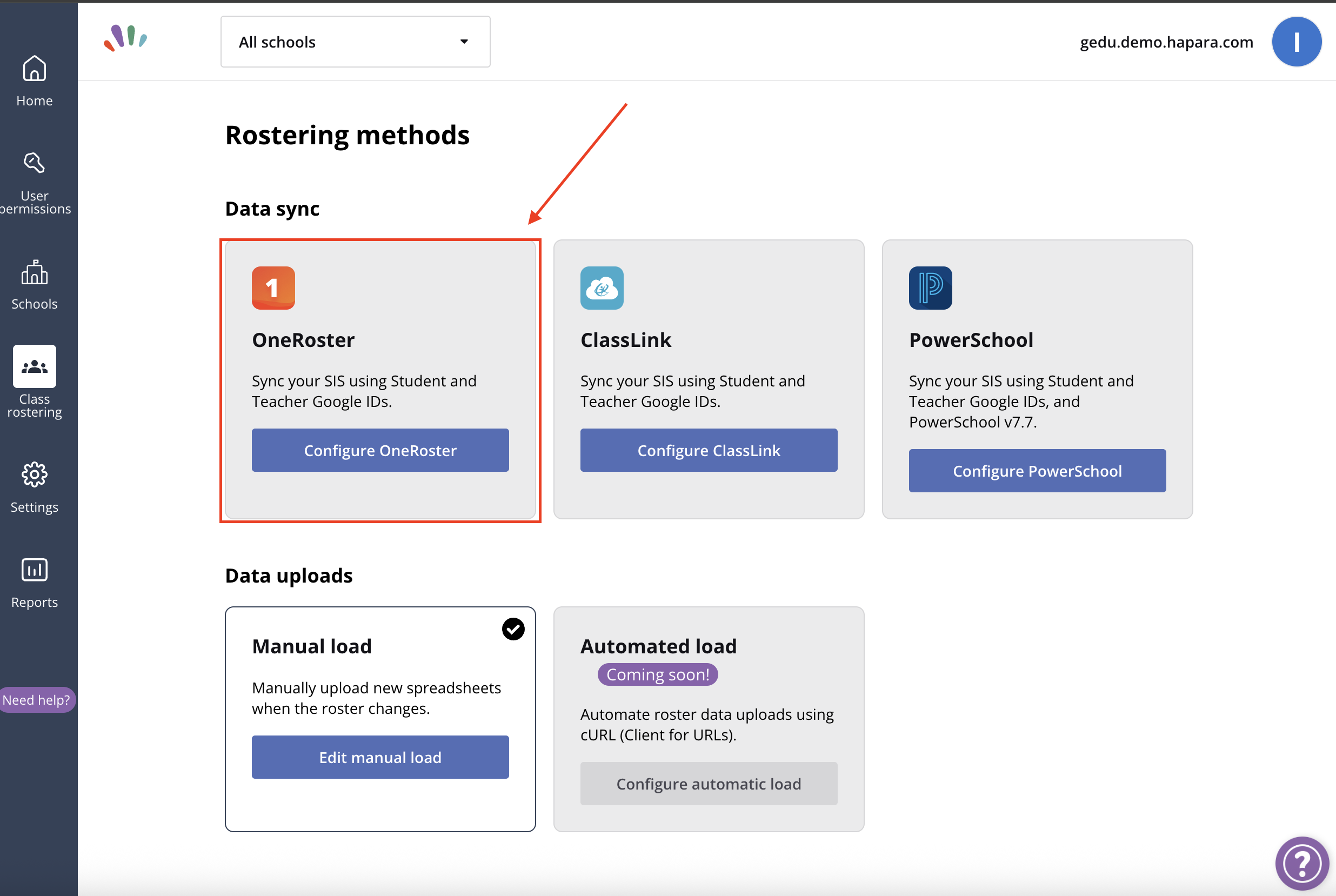
Task: Click the cURL description text
Action: [707, 725]
